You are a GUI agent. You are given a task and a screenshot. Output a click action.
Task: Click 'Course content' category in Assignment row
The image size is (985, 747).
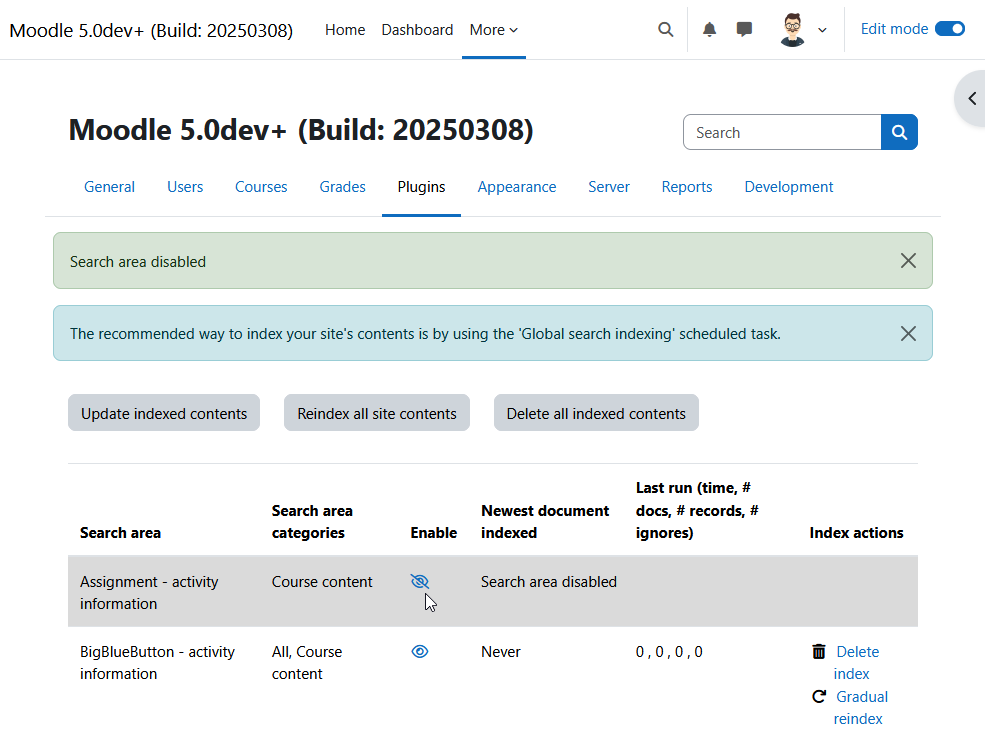(x=322, y=582)
